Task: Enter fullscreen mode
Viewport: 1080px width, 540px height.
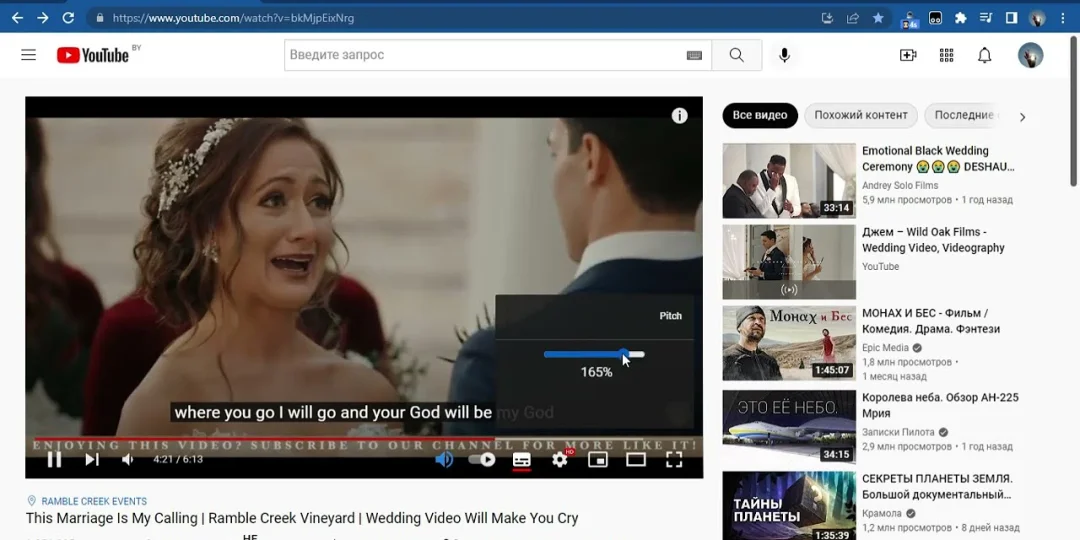Action: pos(674,459)
